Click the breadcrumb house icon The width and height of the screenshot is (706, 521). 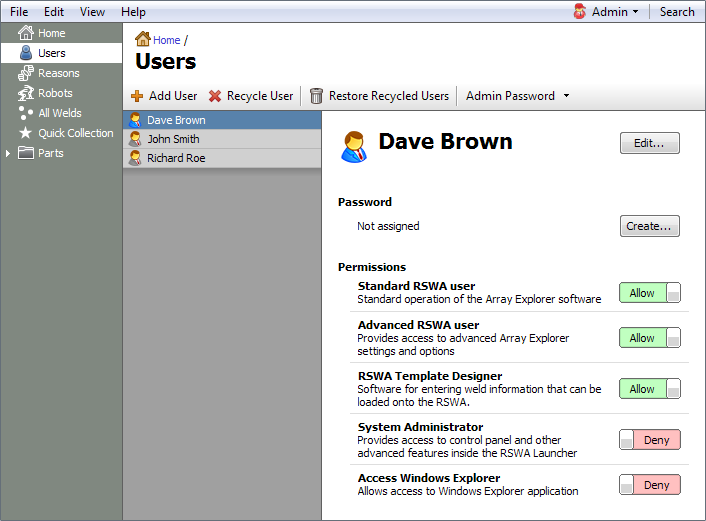pos(143,39)
